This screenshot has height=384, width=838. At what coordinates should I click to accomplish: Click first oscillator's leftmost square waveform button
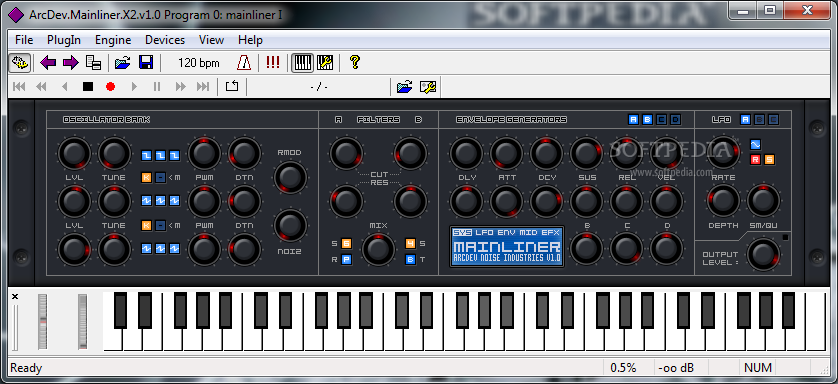click(146, 155)
